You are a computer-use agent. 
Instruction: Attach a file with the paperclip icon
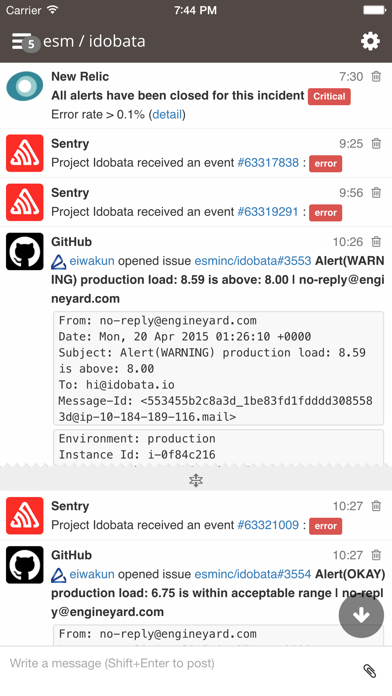point(370,671)
